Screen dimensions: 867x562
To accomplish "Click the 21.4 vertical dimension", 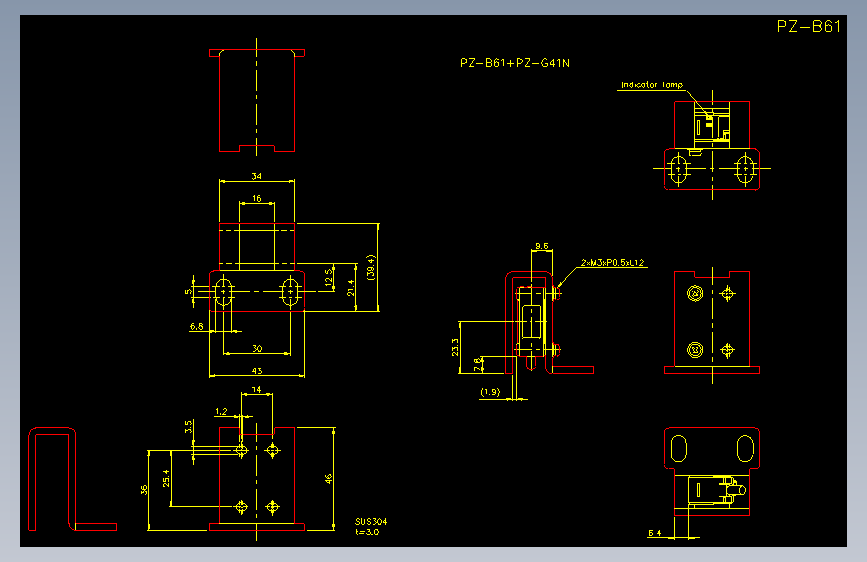I will click(351, 288).
